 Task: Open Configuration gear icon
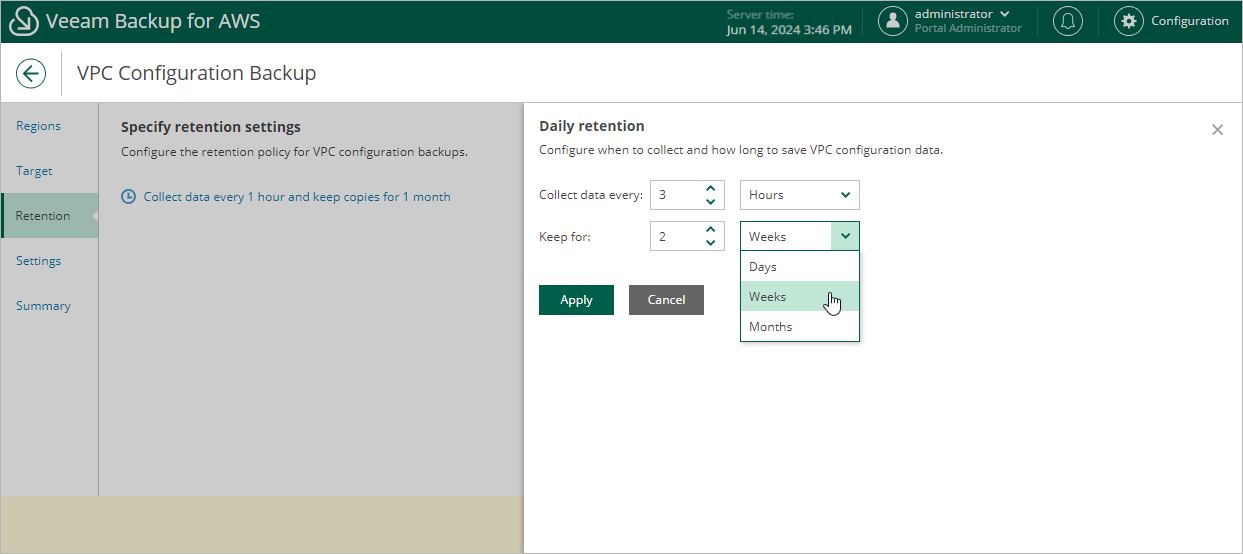(x=1129, y=21)
